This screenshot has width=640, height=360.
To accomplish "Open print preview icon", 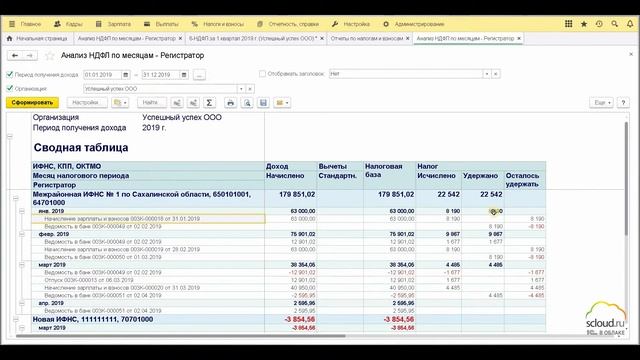I will [x=247, y=103].
